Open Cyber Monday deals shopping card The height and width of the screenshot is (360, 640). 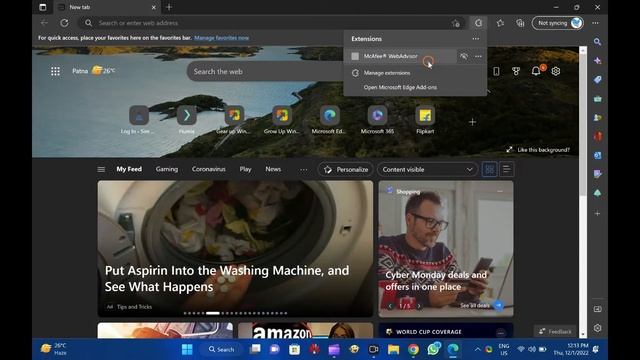[x=446, y=249]
